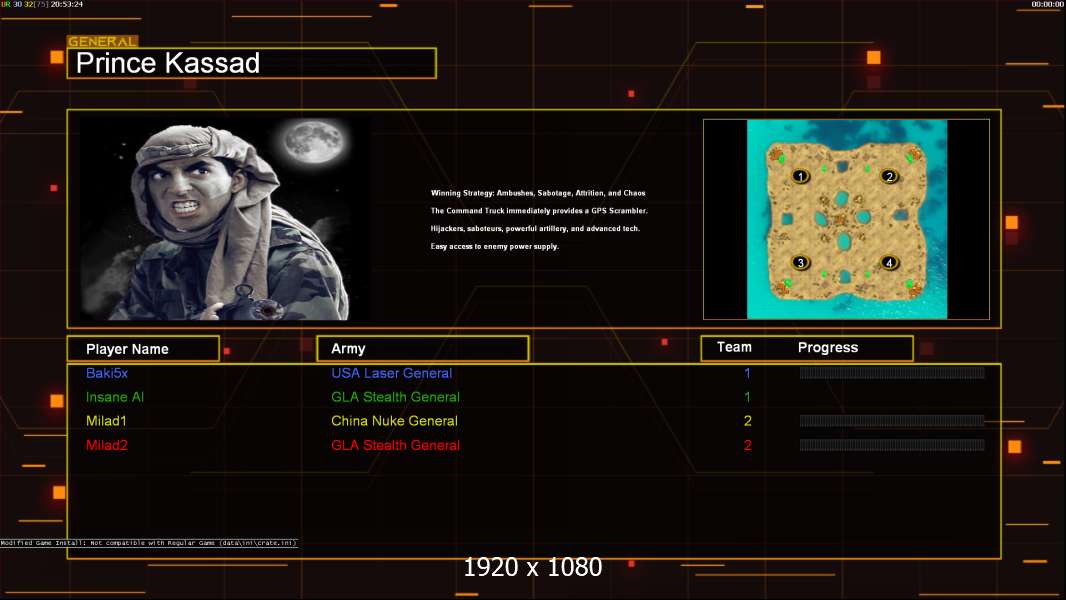Click the Winning Strategy description line
This screenshot has height=600, width=1066.
click(538, 193)
